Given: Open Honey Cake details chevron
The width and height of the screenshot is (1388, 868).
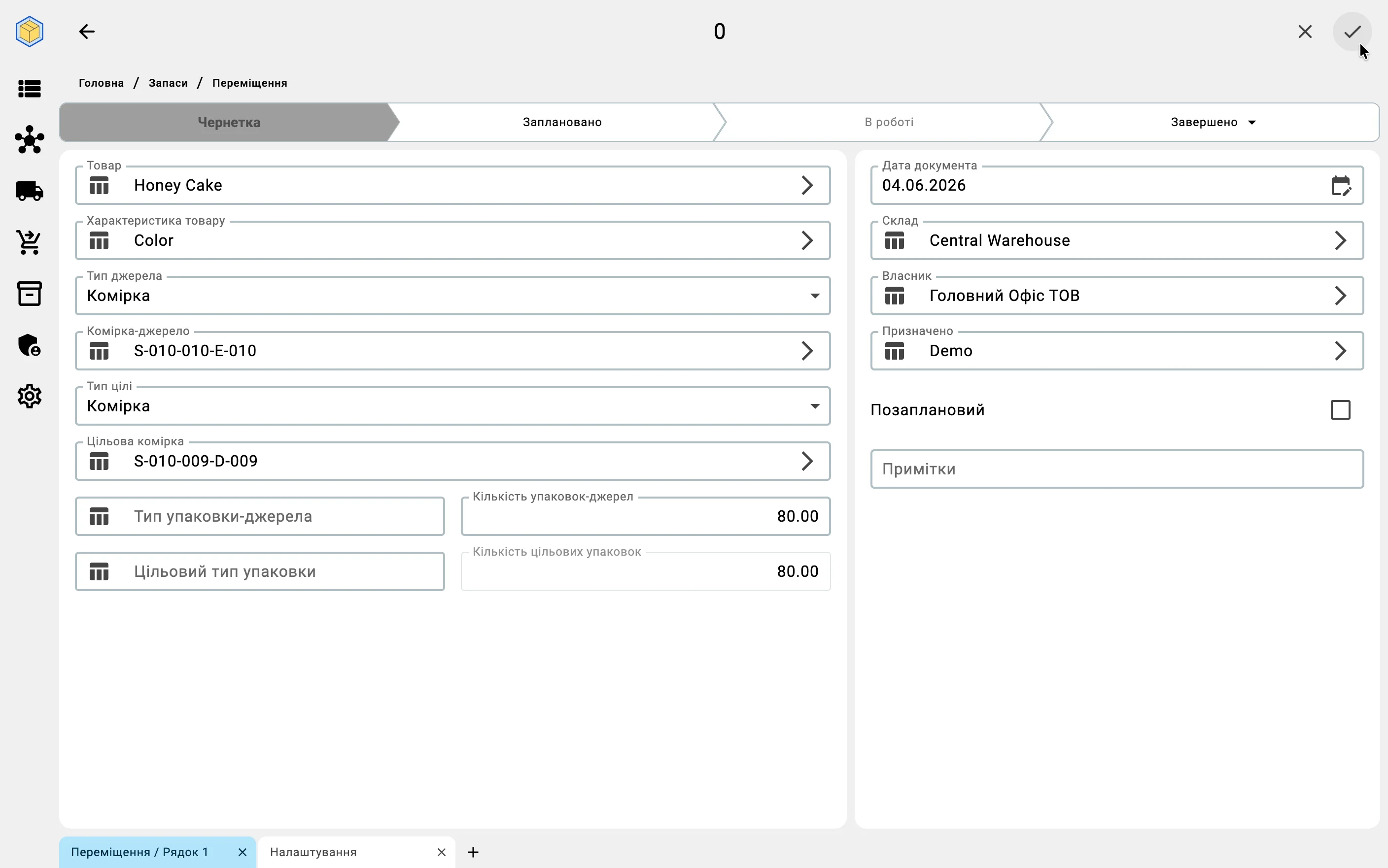Looking at the screenshot, I should point(807,185).
